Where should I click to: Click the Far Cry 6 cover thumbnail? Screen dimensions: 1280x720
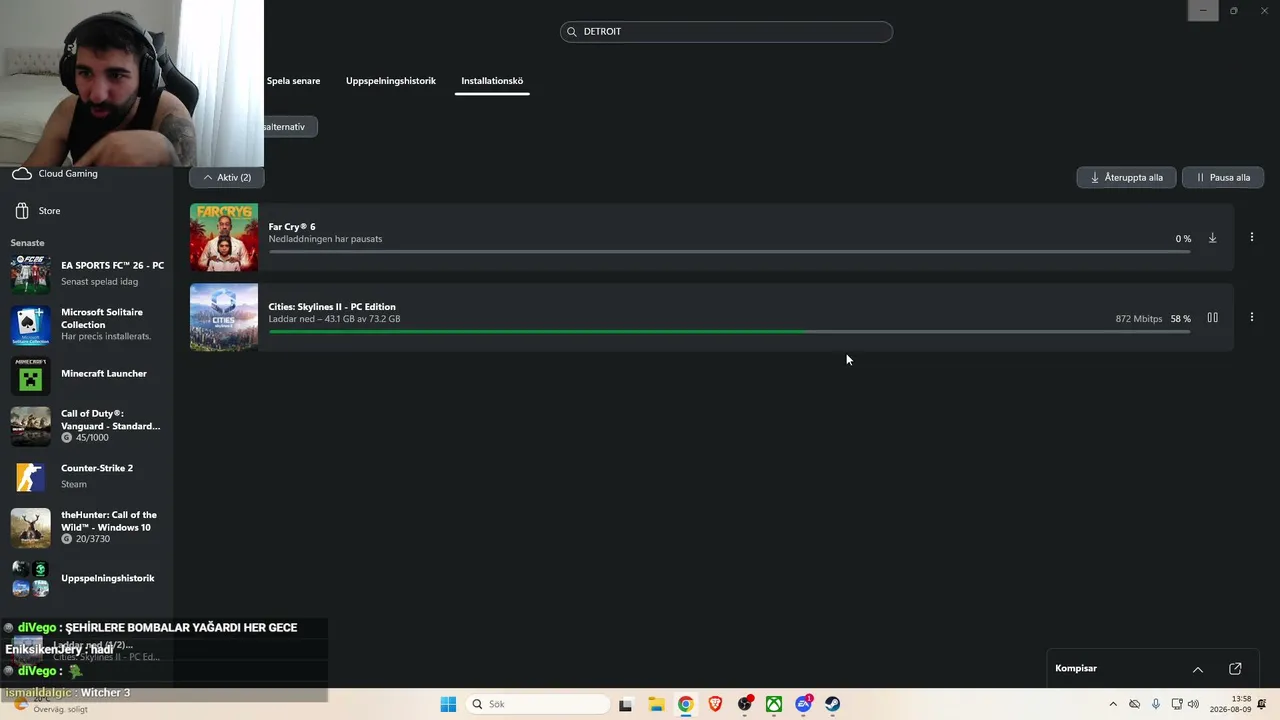224,237
